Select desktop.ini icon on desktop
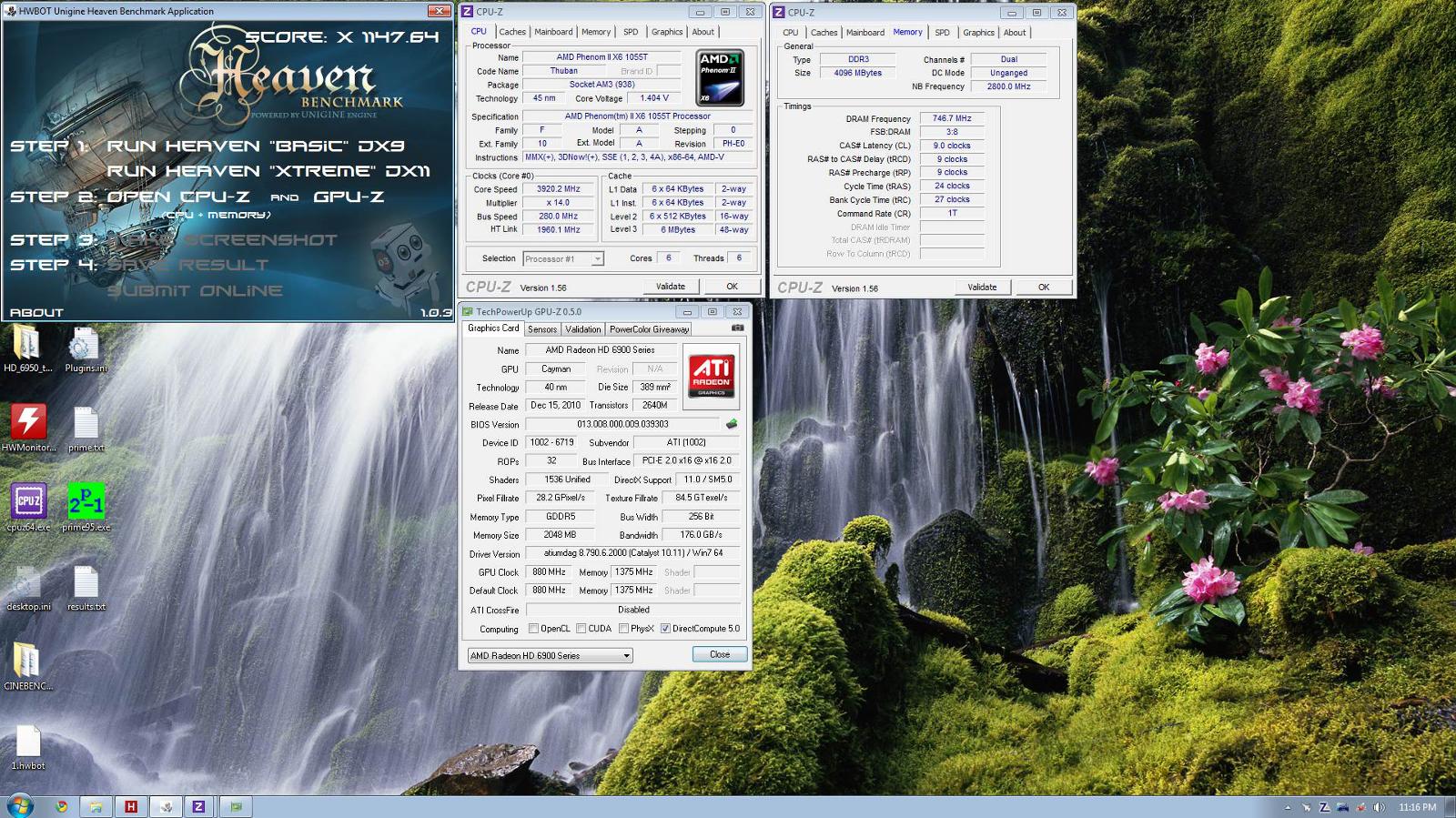 point(28,587)
